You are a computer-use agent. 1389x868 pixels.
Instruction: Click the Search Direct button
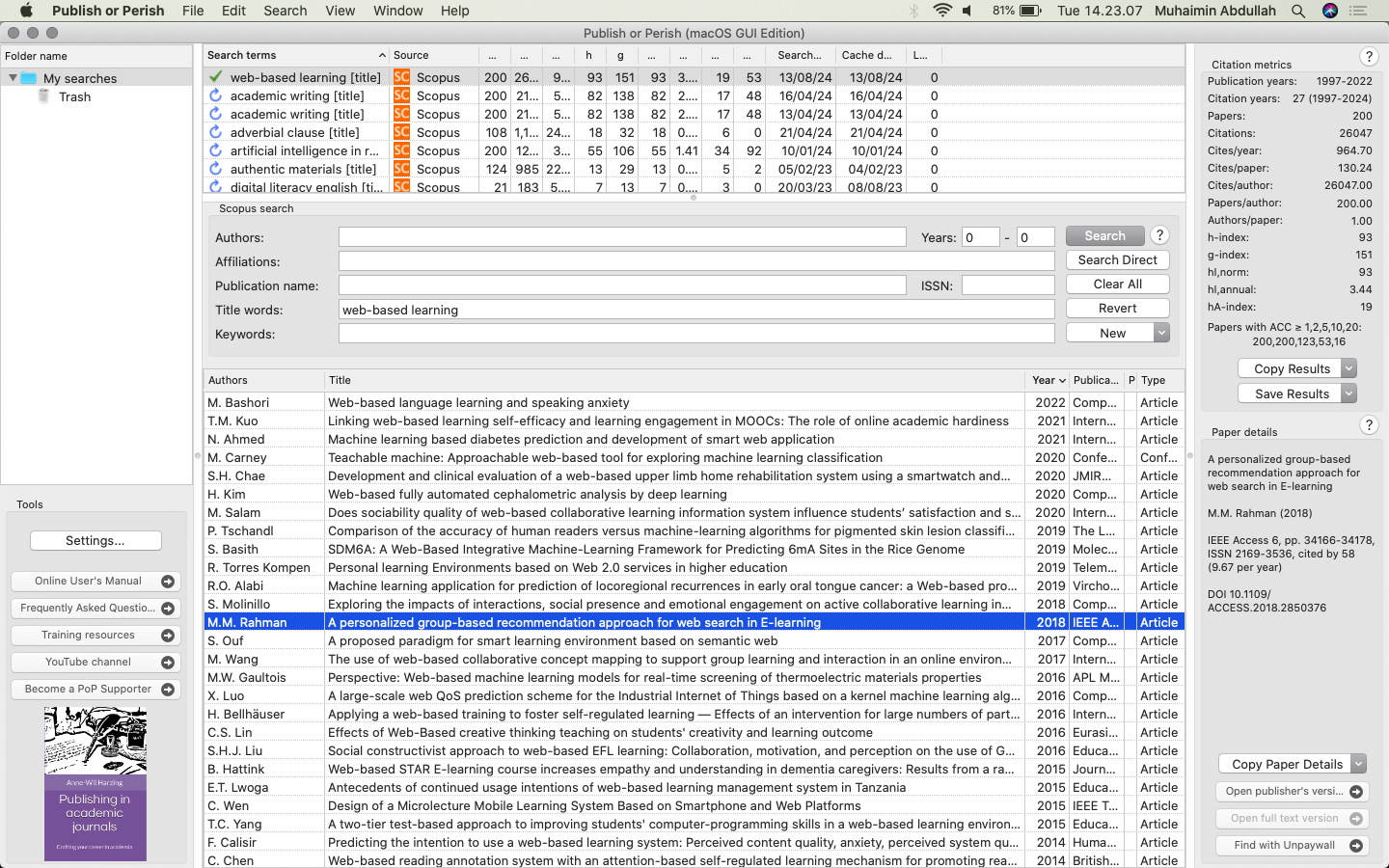pos(1118,260)
